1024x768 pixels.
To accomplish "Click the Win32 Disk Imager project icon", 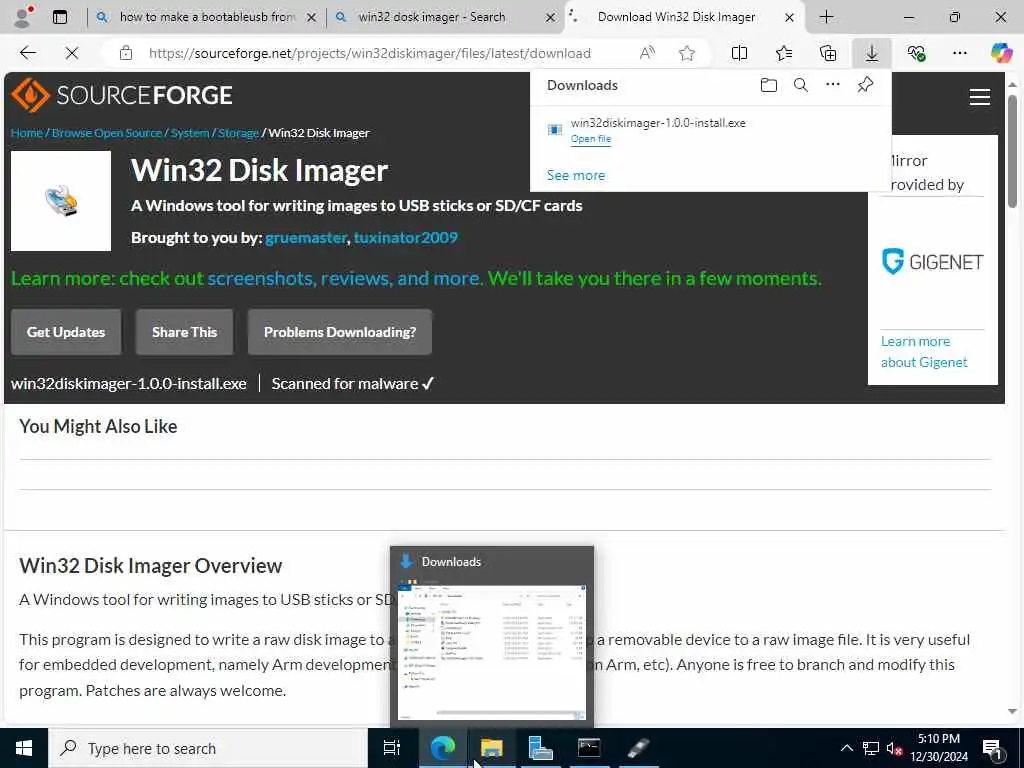I will click(x=61, y=201).
